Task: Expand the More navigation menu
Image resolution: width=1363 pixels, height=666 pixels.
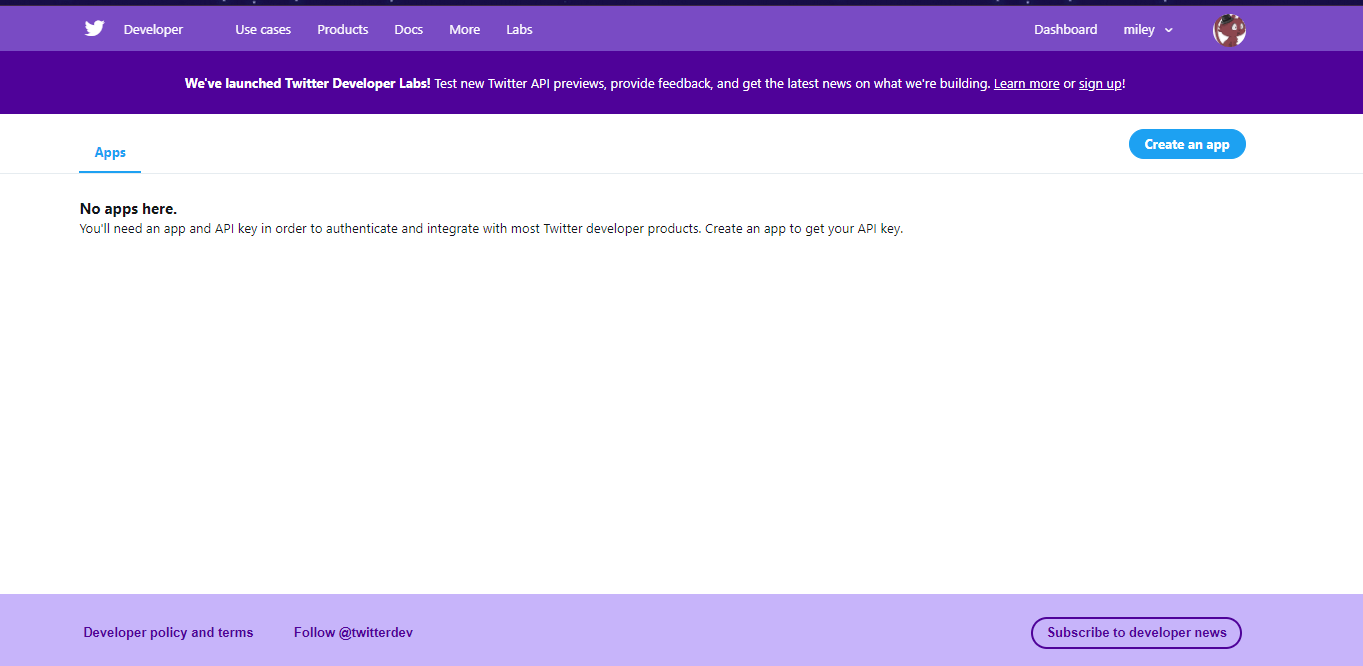Action: tap(464, 29)
